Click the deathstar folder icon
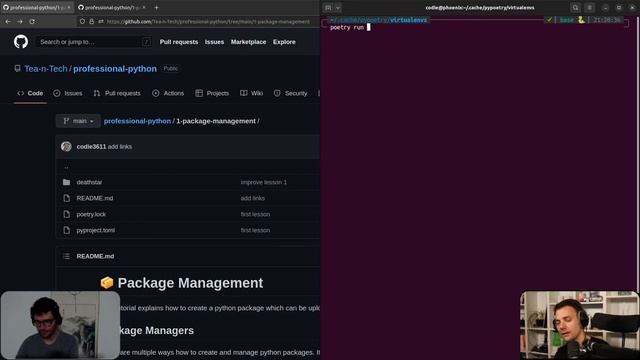 click(x=67, y=182)
